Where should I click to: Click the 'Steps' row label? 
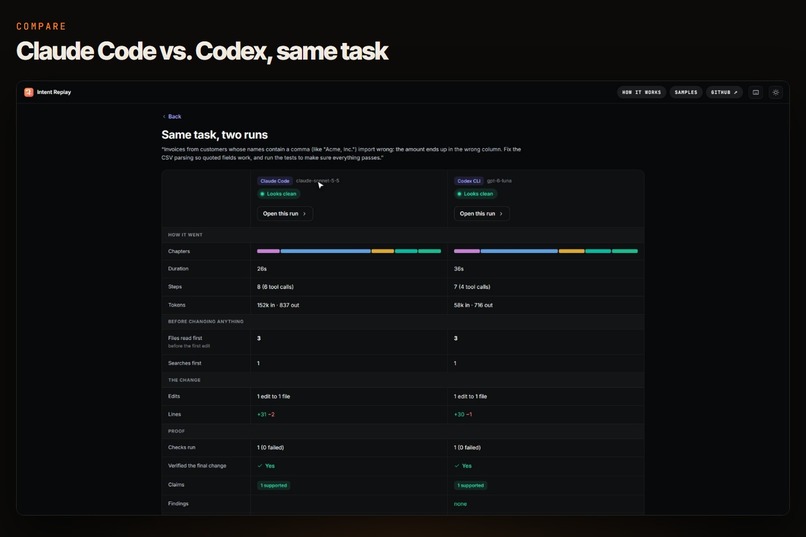(175, 287)
